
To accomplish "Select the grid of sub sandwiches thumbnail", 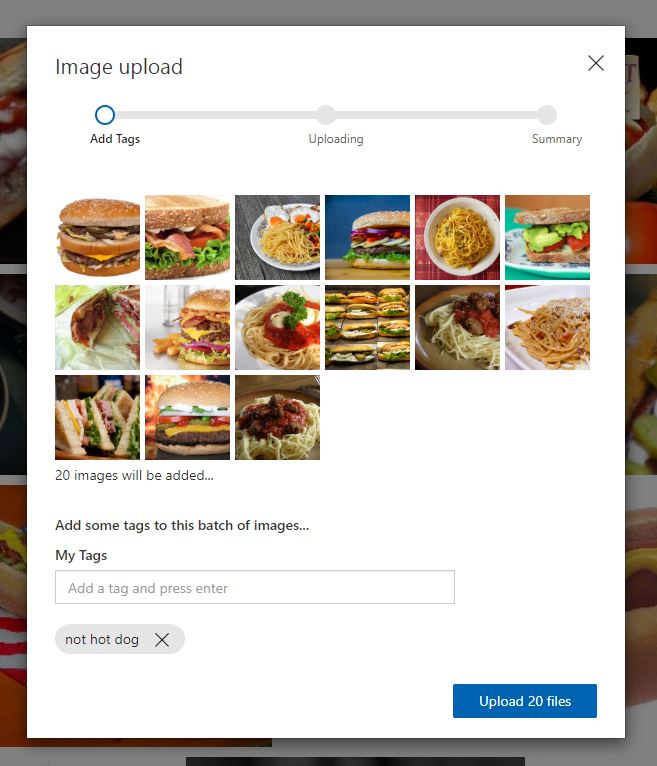I will click(x=367, y=327).
